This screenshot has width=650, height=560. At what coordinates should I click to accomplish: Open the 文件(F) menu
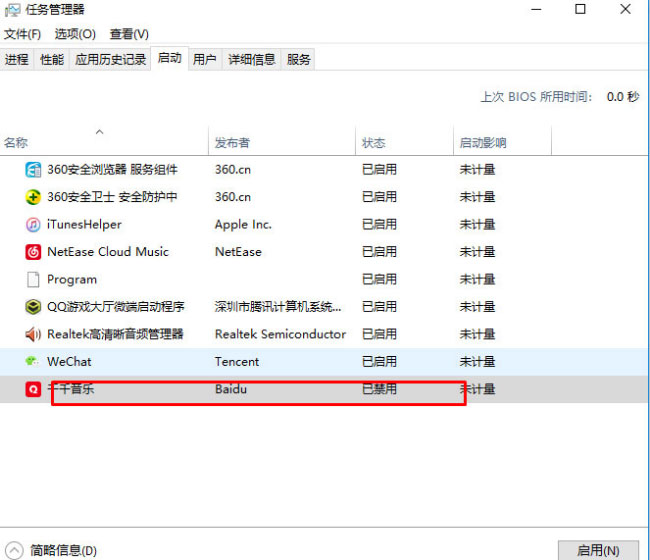click(22, 34)
